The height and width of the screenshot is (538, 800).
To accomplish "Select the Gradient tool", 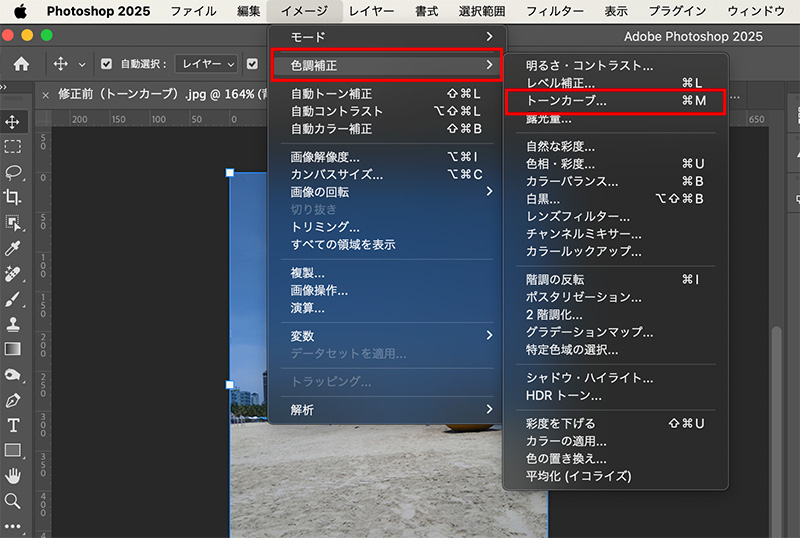I will [12, 349].
